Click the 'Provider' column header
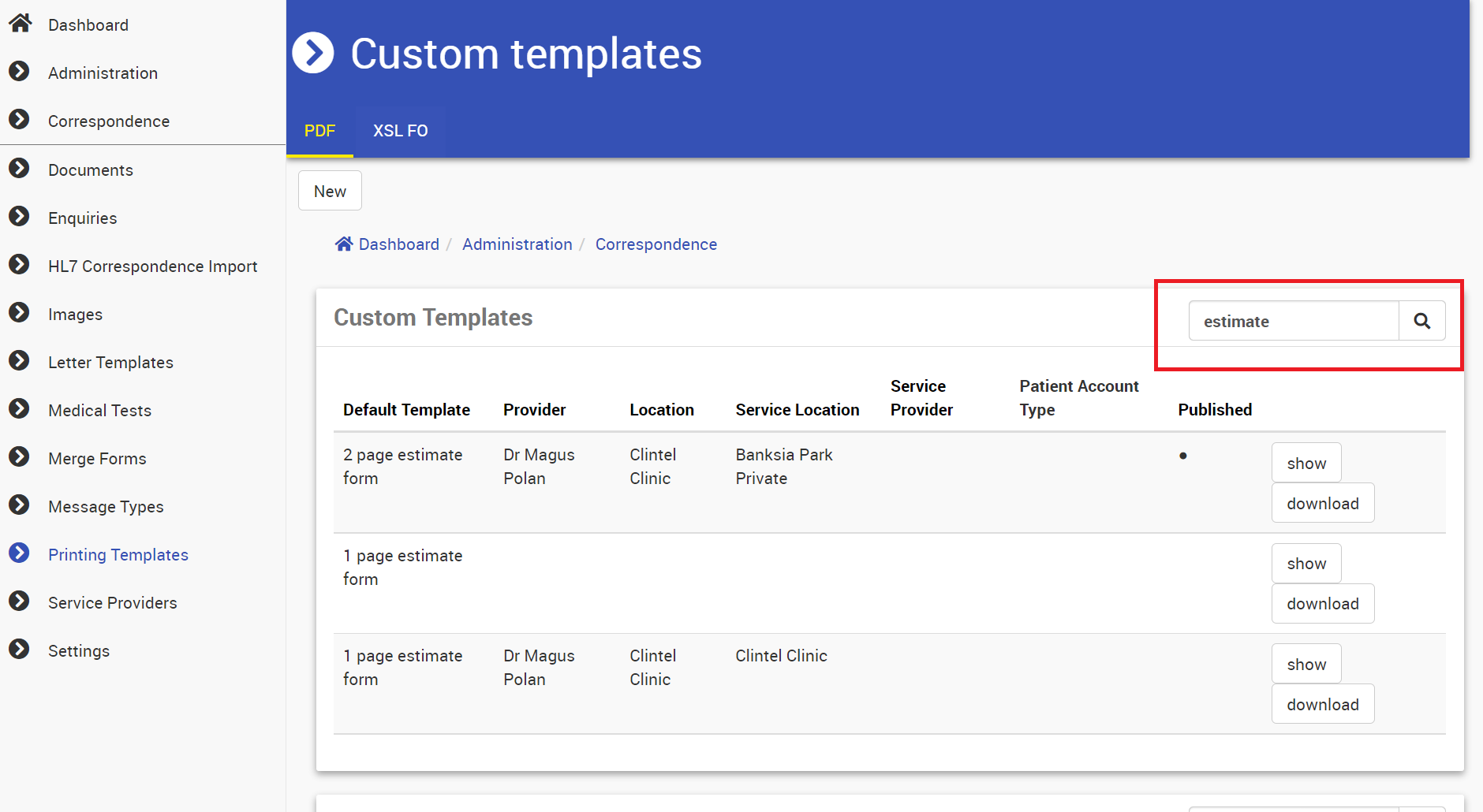This screenshot has height=812, width=1483. coord(535,410)
